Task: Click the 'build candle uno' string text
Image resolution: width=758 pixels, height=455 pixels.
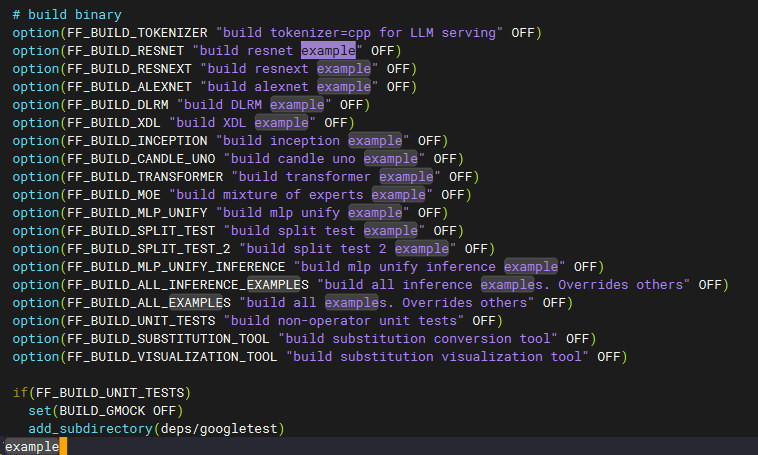Action: point(293,159)
